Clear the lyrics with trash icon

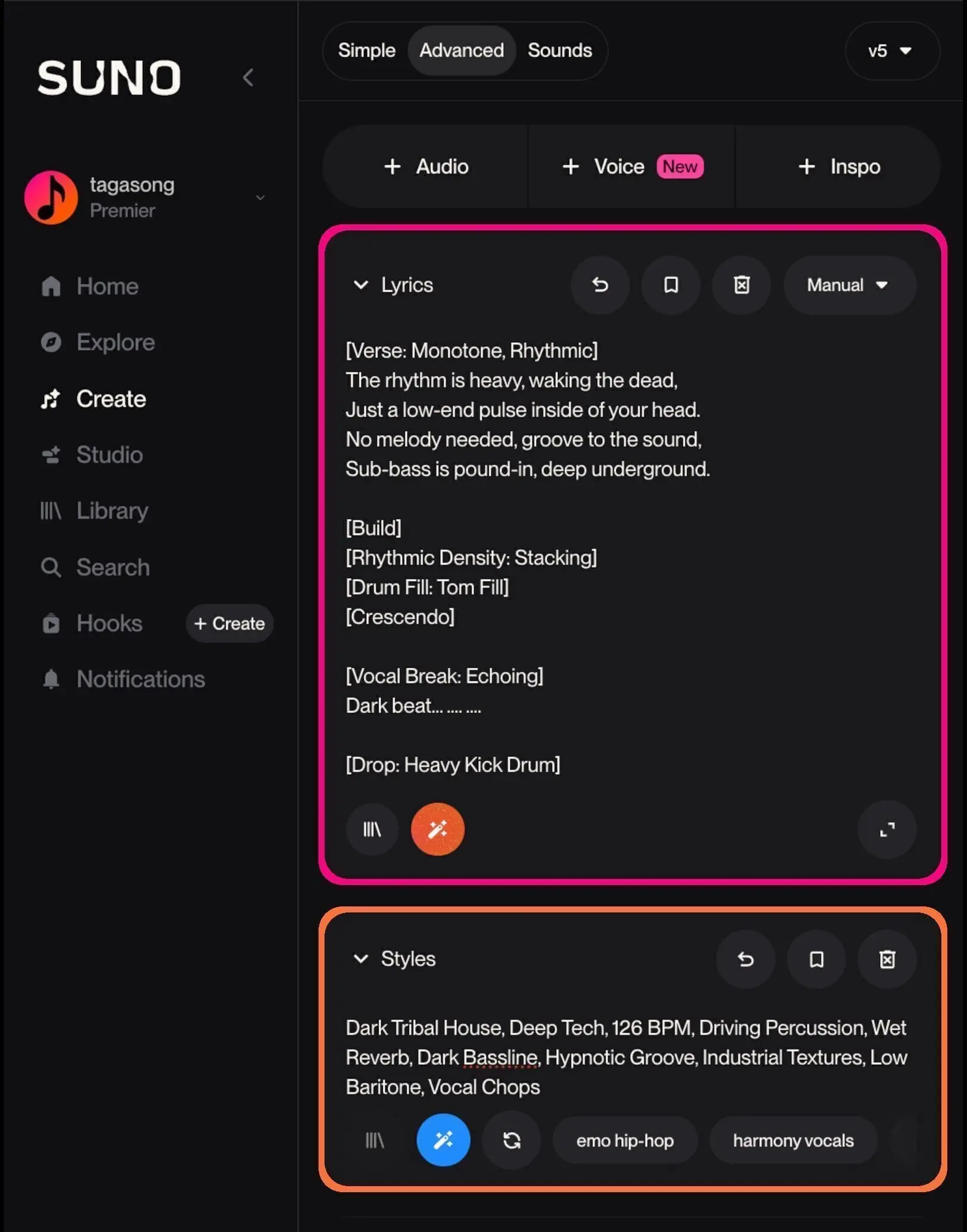tap(741, 285)
